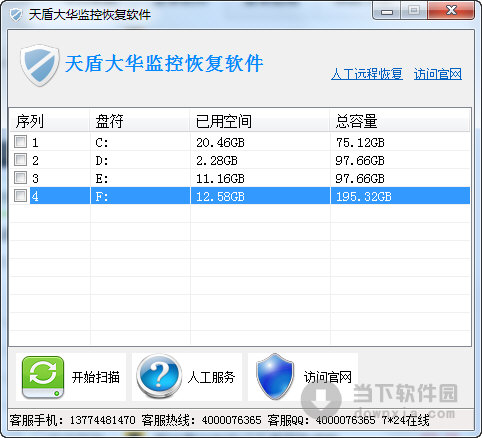This screenshot has height=438, width=482.
Task: Click the 97.66GB capacity in row D:
Action: tap(360, 161)
